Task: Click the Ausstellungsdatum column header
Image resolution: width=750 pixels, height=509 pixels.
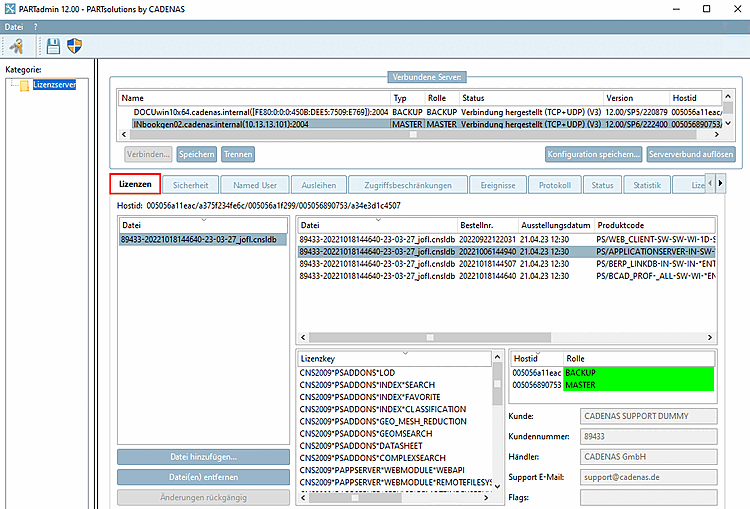Action: tap(556, 225)
